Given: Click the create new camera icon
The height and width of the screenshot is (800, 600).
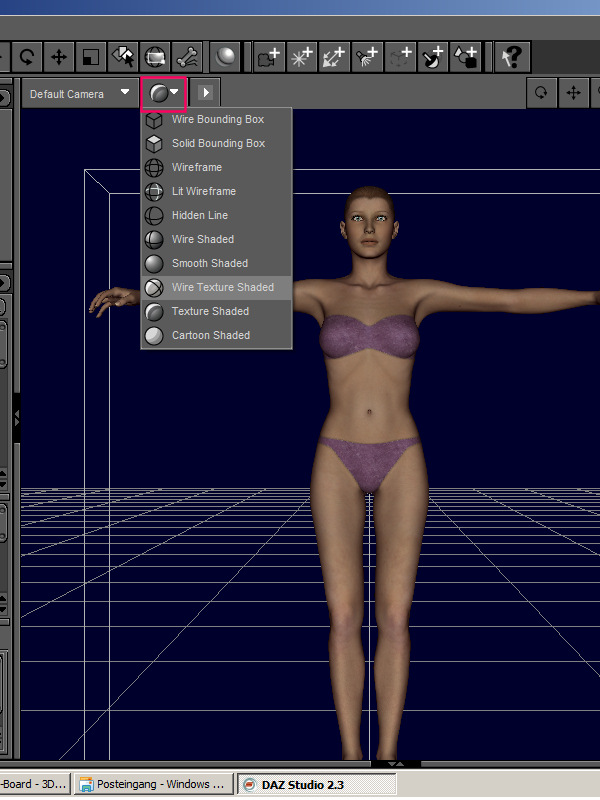Looking at the screenshot, I should coord(269,57).
